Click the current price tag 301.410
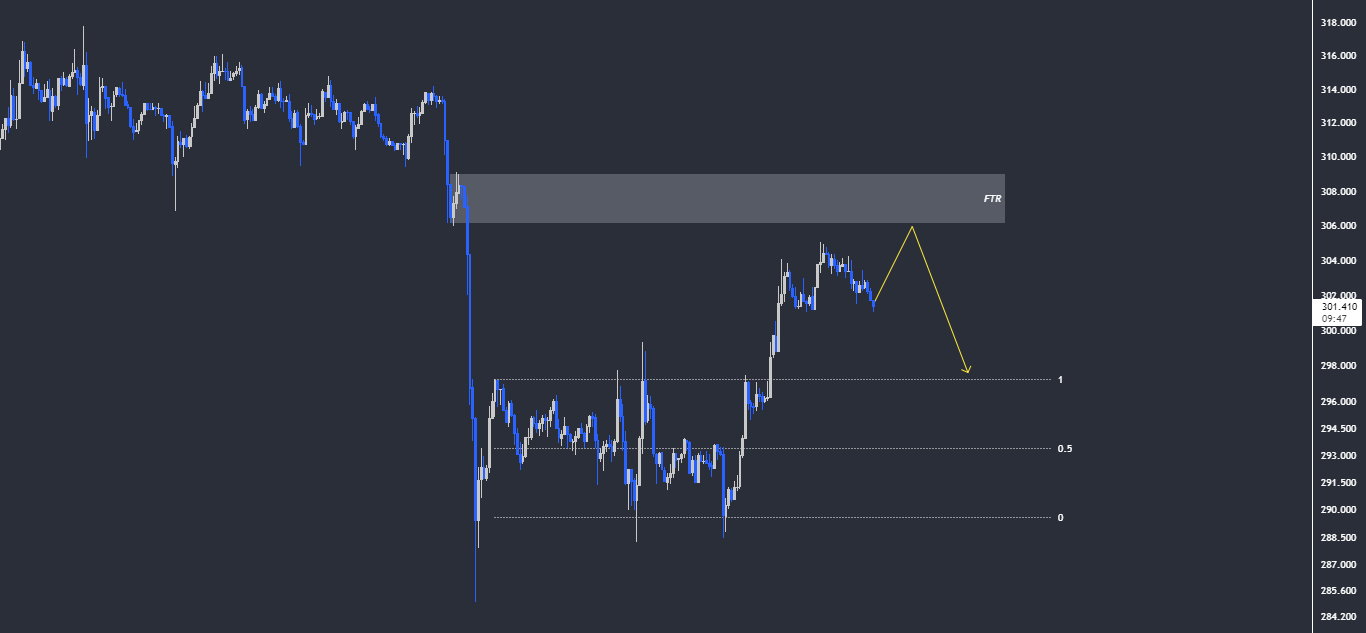1366x633 pixels. click(1338, 306)
